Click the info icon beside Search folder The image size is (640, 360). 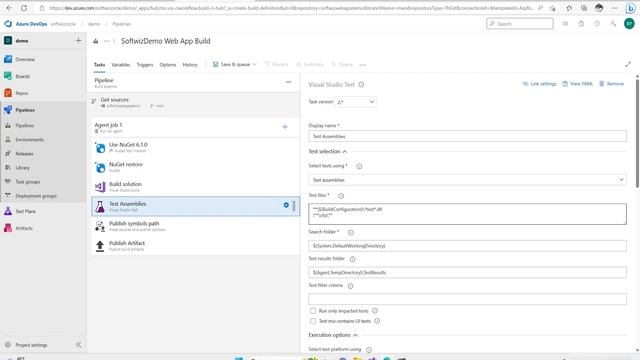coord(351,232)
